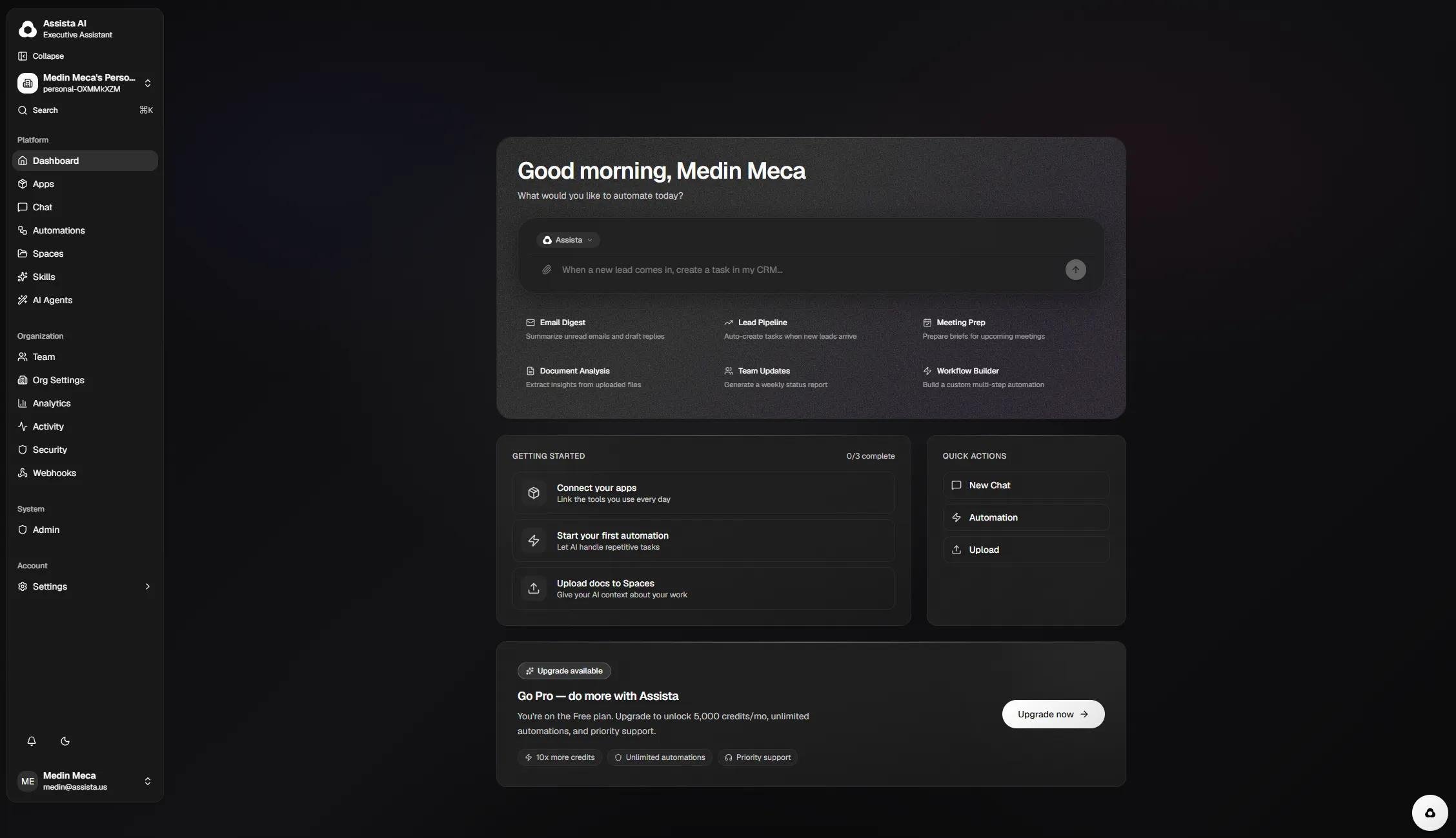Click the Connect your apps cube icon
Screen dimensions: 1456x838
click(x=534, y=493)
